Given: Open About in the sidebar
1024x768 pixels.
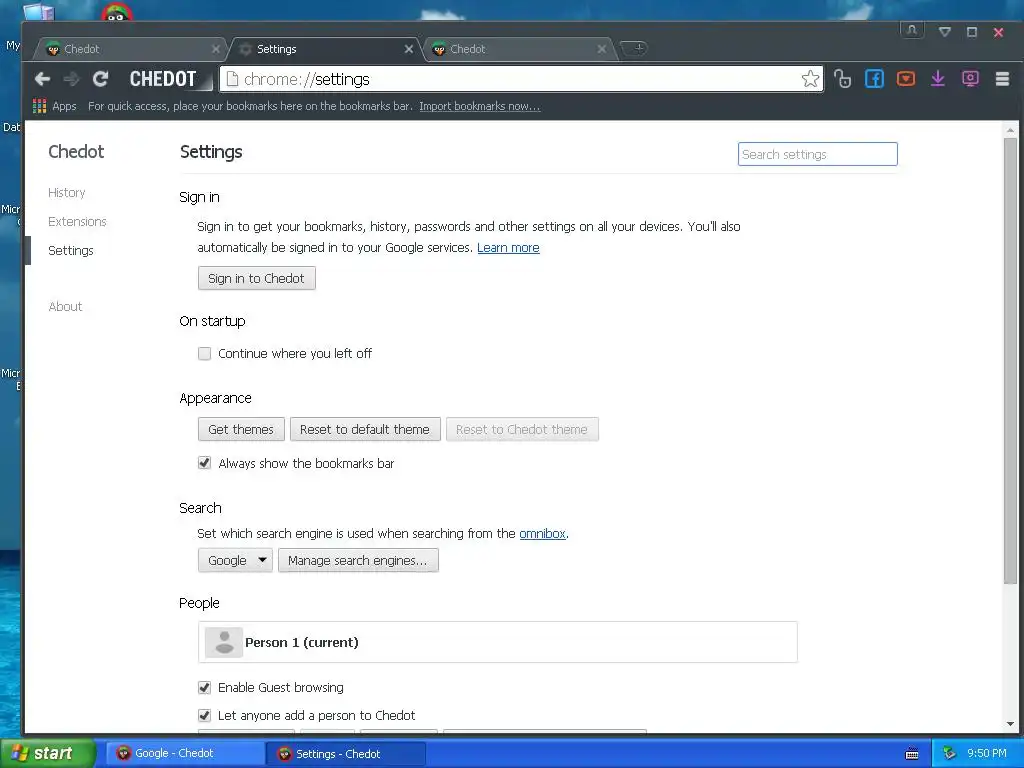Looking at the screenshot, I should click(x=65, y=306).
